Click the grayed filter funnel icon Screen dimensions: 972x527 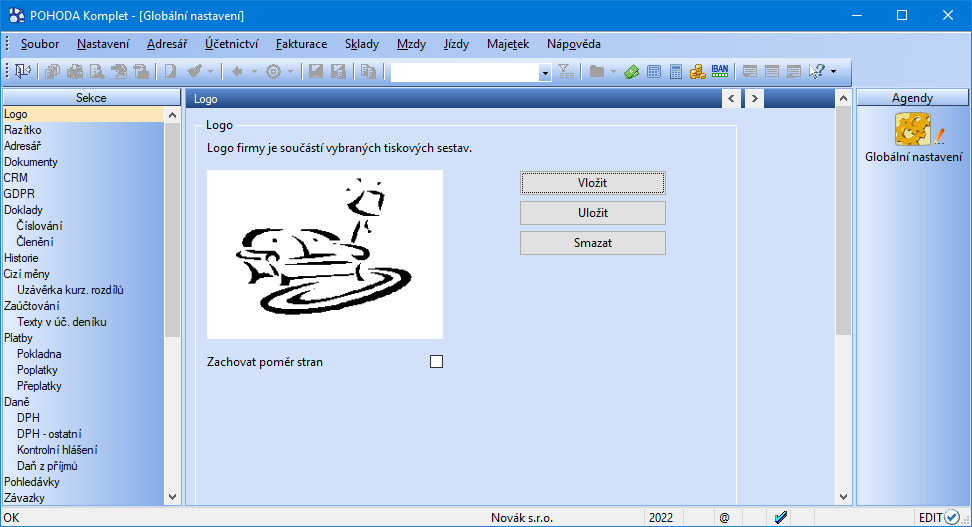click(x=566, y=71)
